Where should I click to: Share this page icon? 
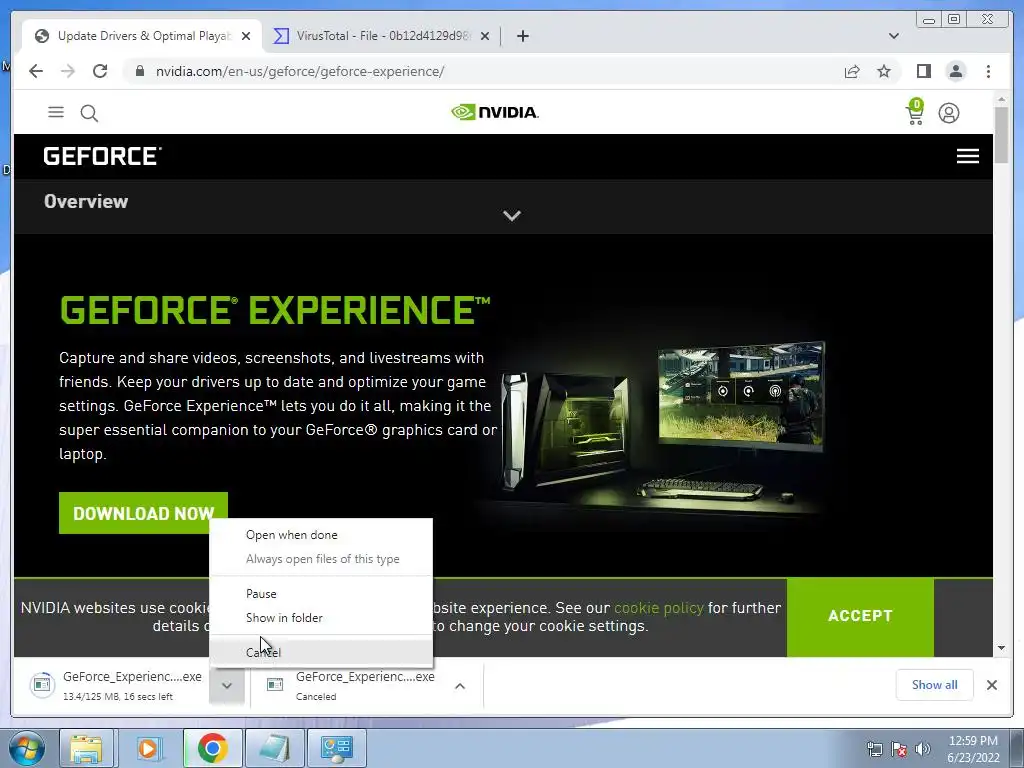point(852,71)
